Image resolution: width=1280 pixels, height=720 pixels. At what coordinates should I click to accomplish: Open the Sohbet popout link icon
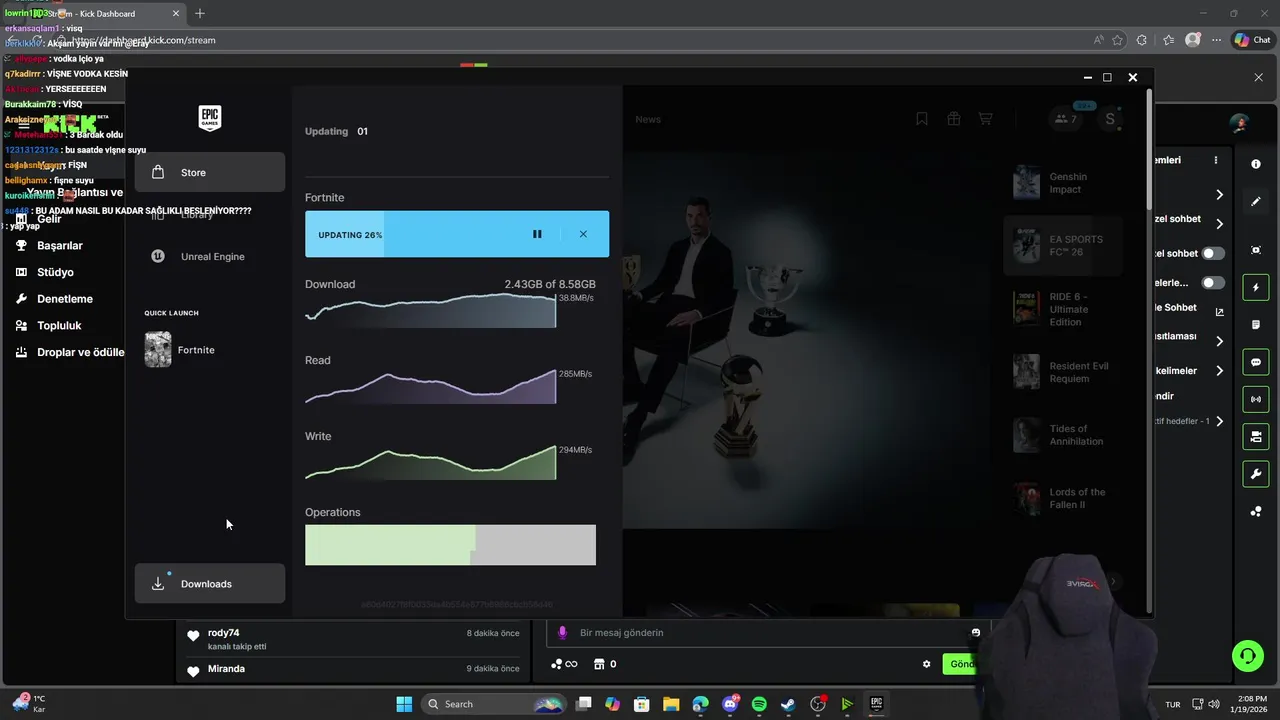(1219, 312)
